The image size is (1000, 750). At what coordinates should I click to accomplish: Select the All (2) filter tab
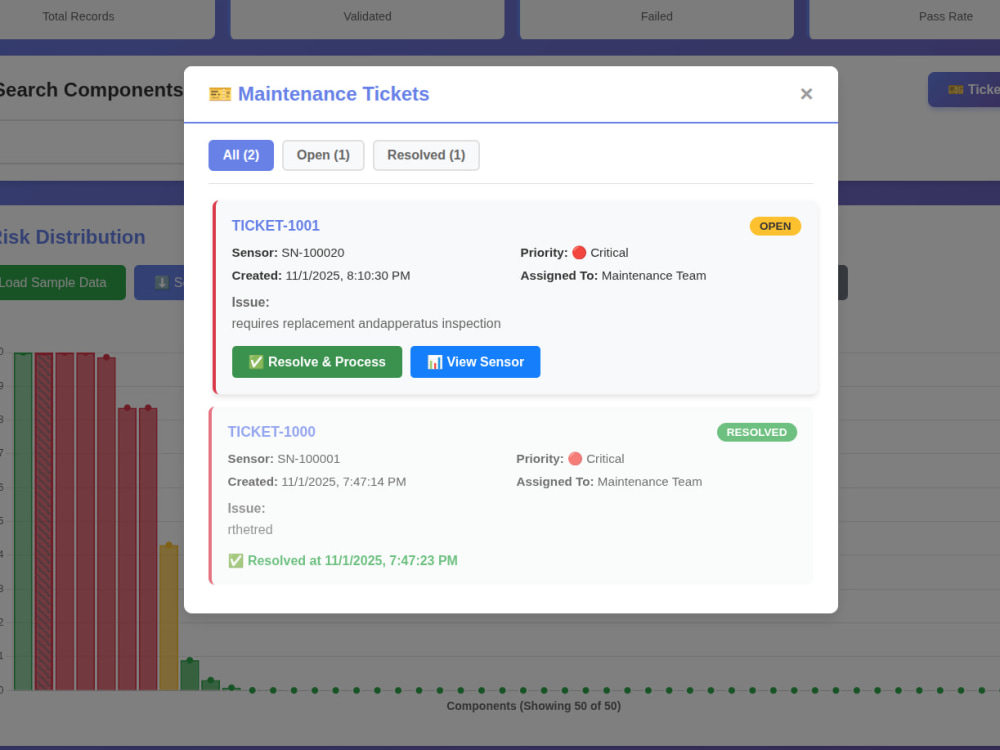click(241, 155)
